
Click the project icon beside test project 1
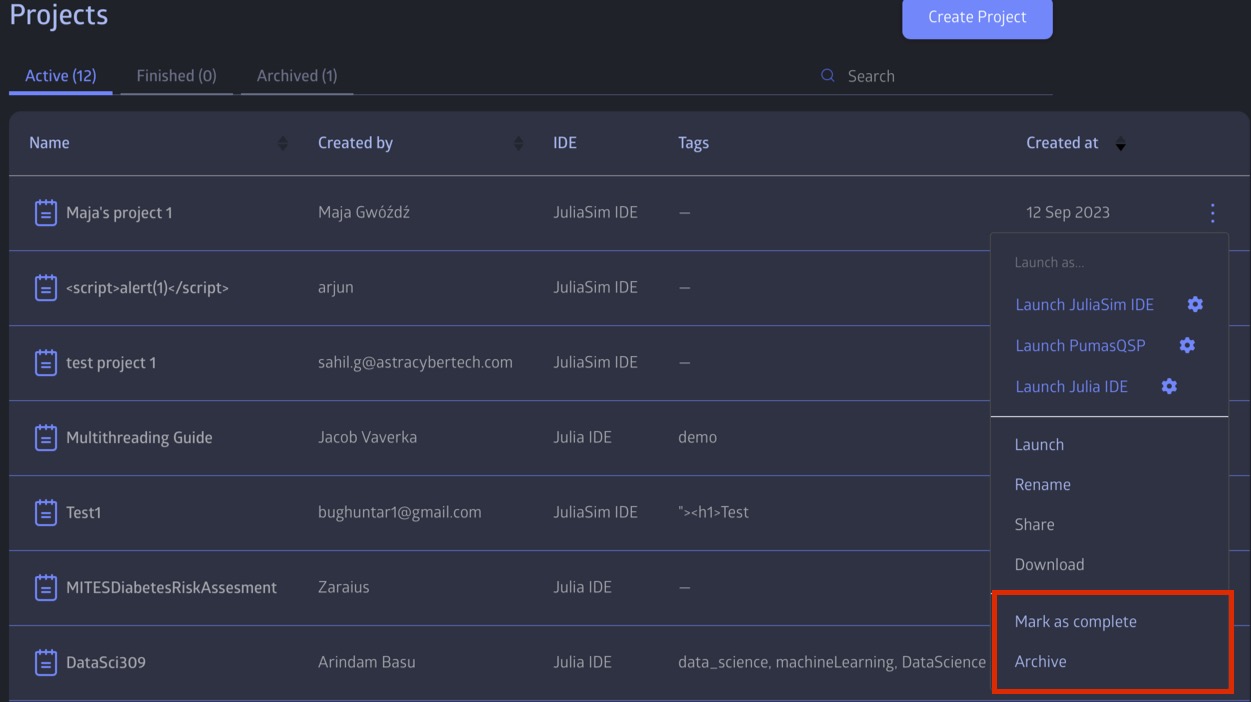coord(46,363)
